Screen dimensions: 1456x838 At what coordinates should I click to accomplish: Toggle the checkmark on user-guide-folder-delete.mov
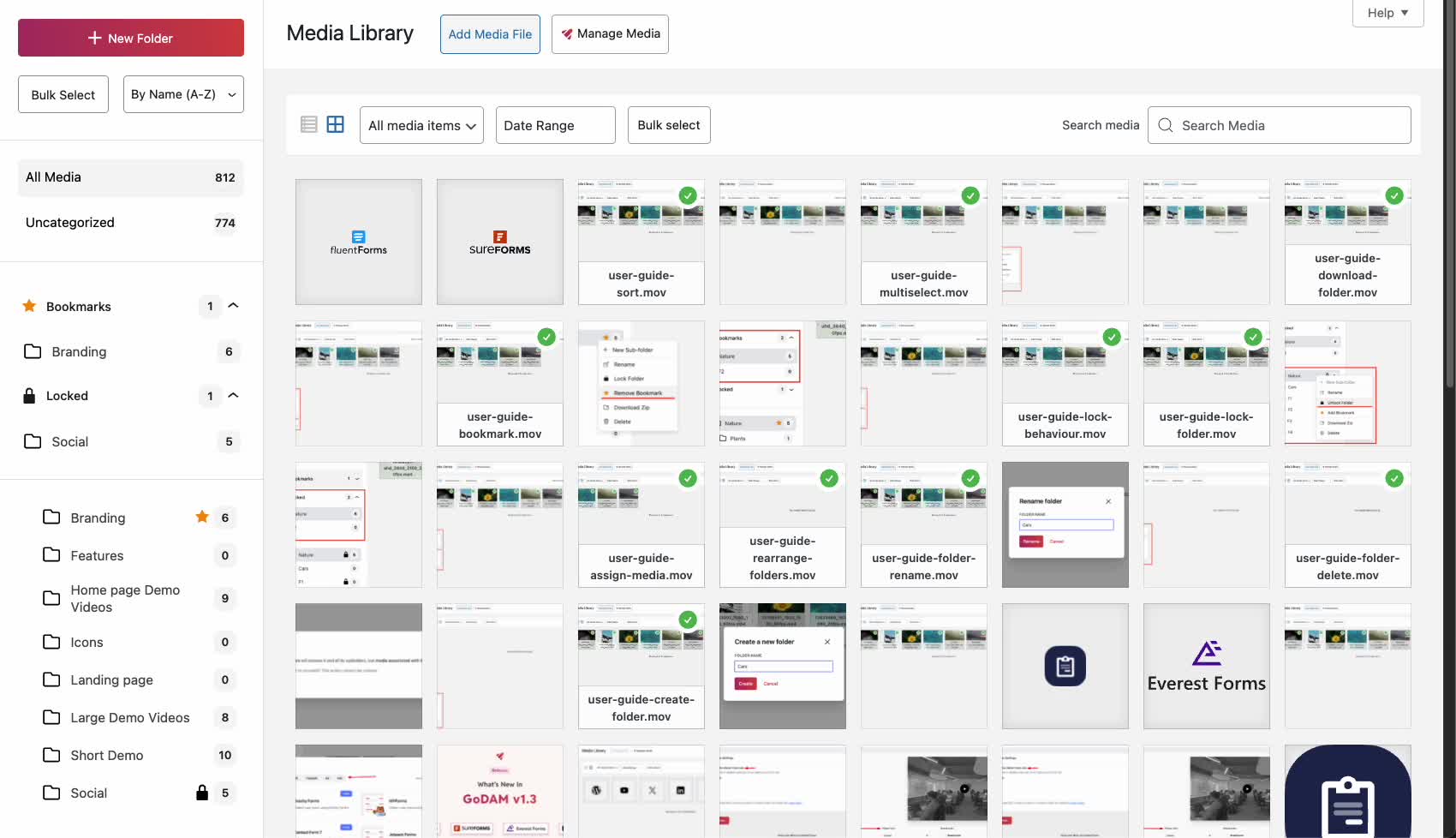pos(1394,478)
